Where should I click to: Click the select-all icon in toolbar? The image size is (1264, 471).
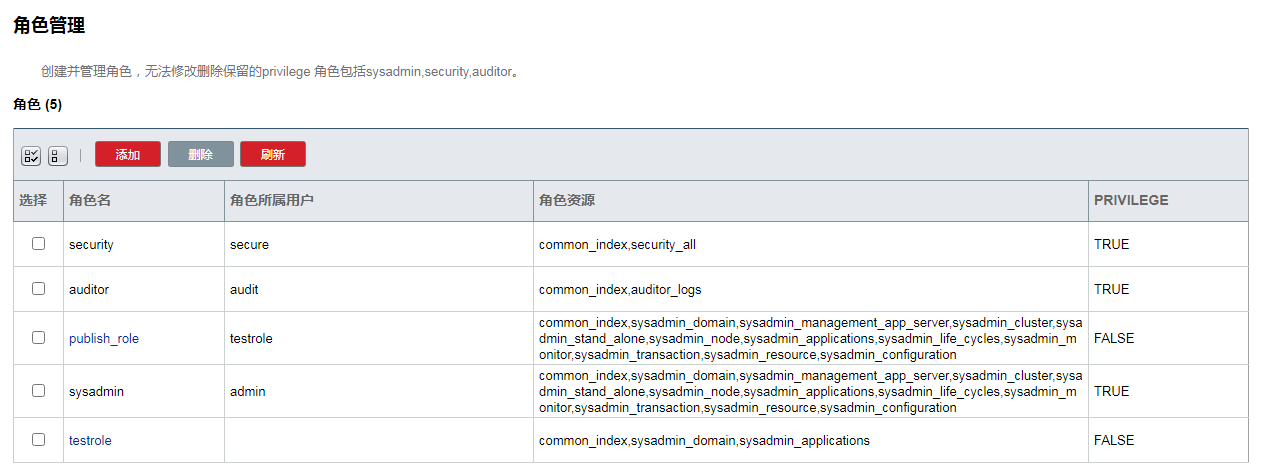point(31,155)
